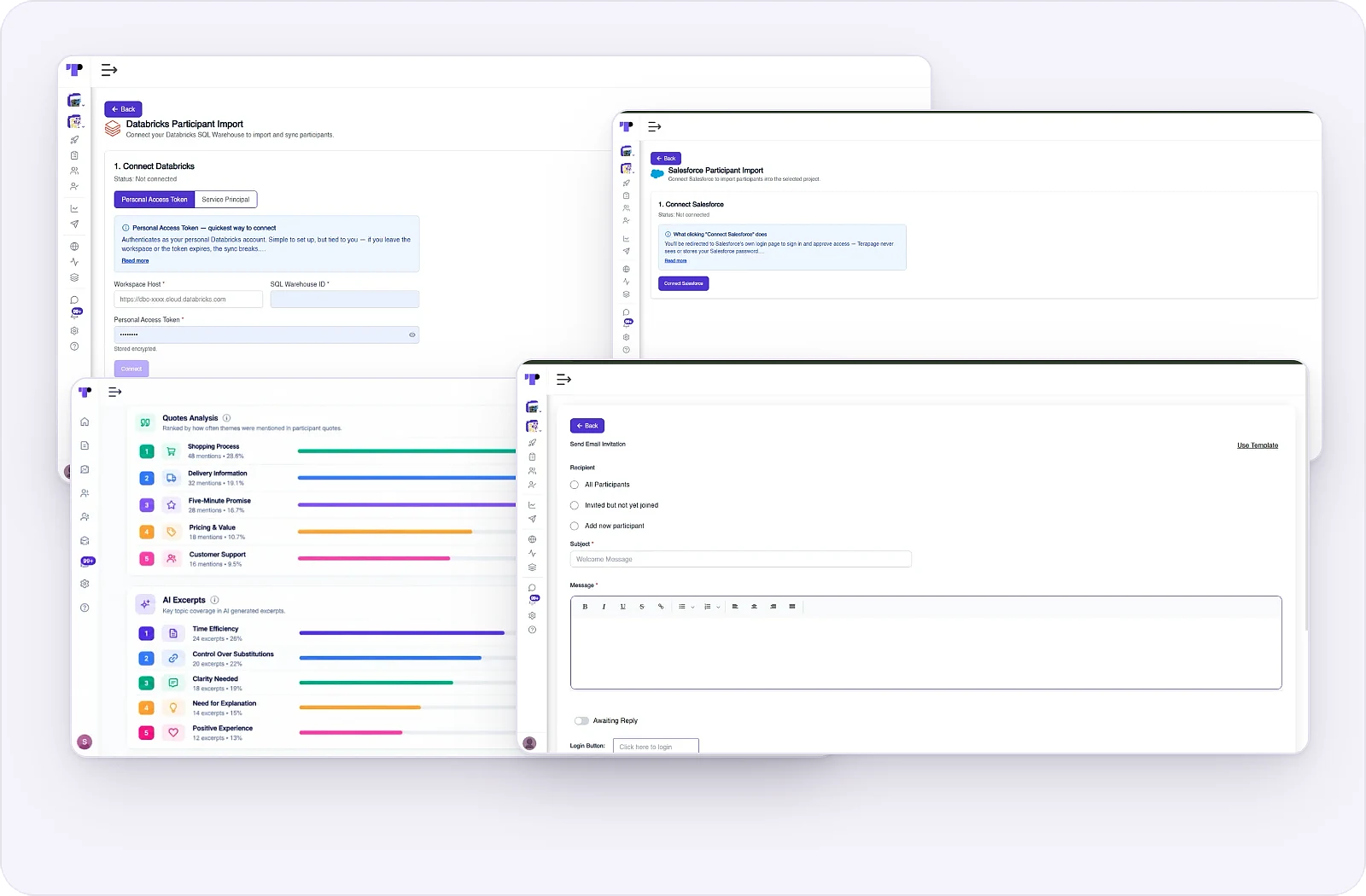Open Quotes Analysis info tooltip icon
The image size is (1366, 896).
click(x=227, y=418)
